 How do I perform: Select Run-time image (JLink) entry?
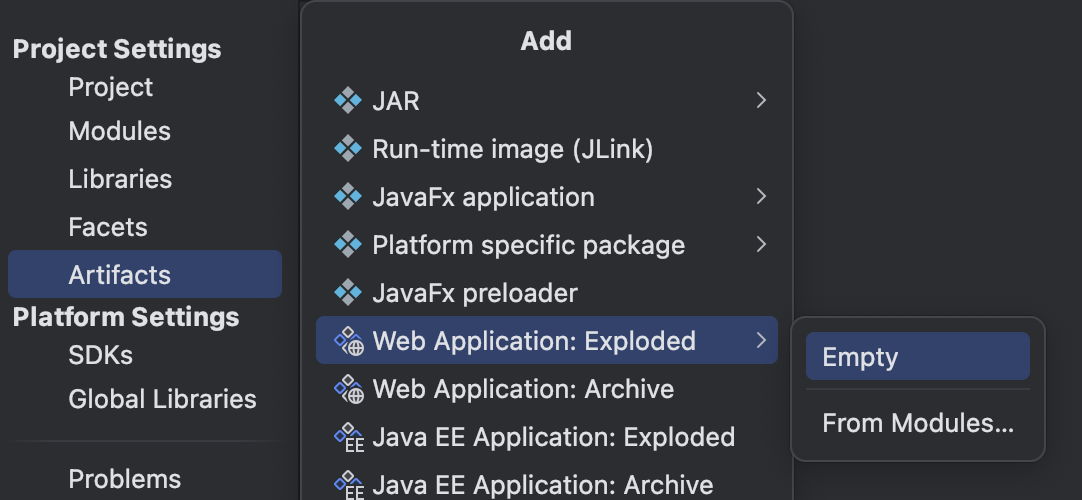tap(547, 149)
